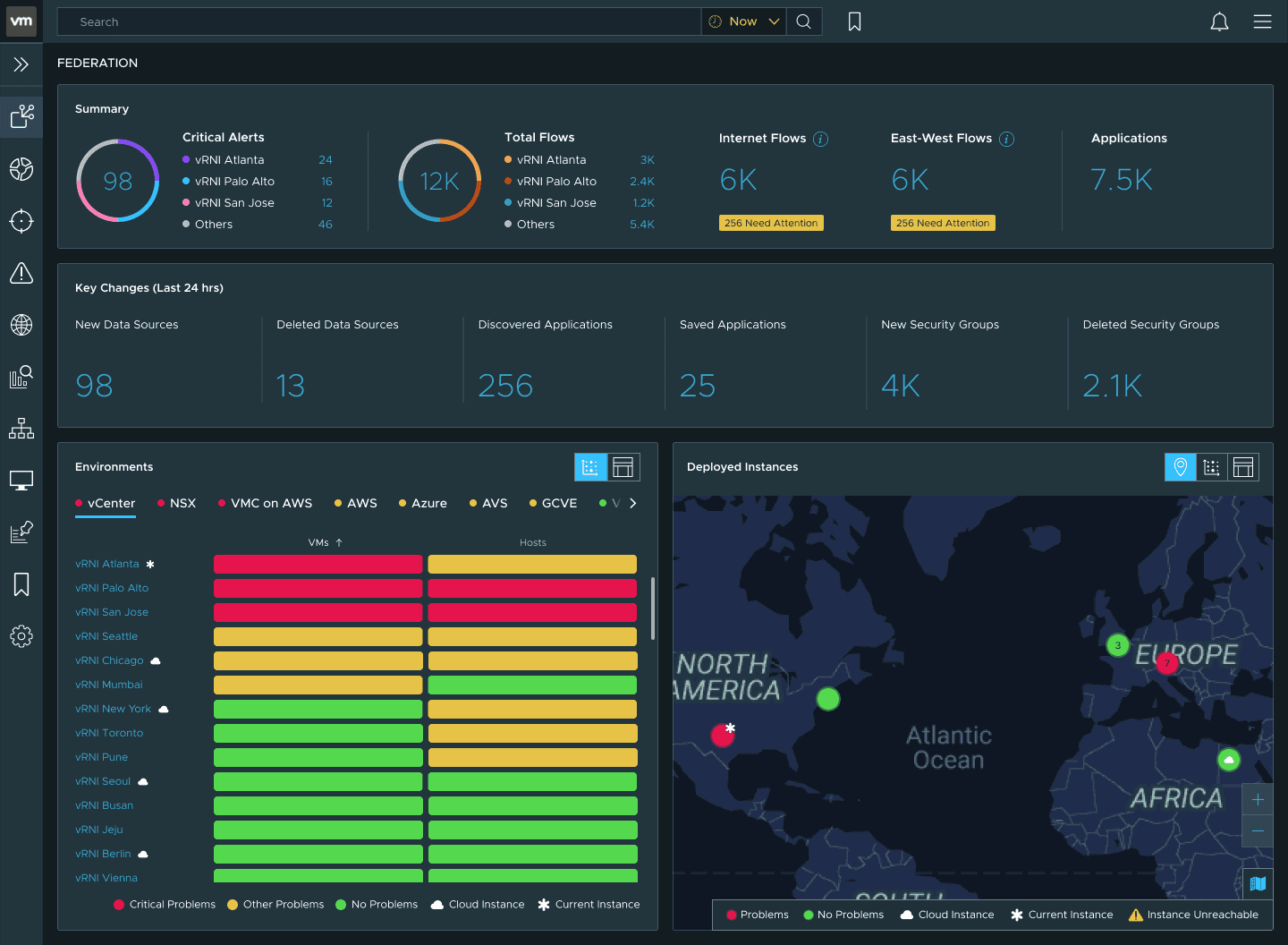Open the bar chart with magnifier sidebar icon
Viewport: 1288px width, 945px height.
(21, 377)
